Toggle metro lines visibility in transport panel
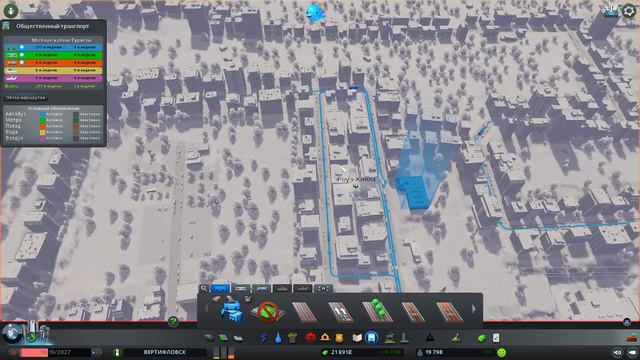Image resolution: width=640 pixels, height=360 pixels. 22,55
